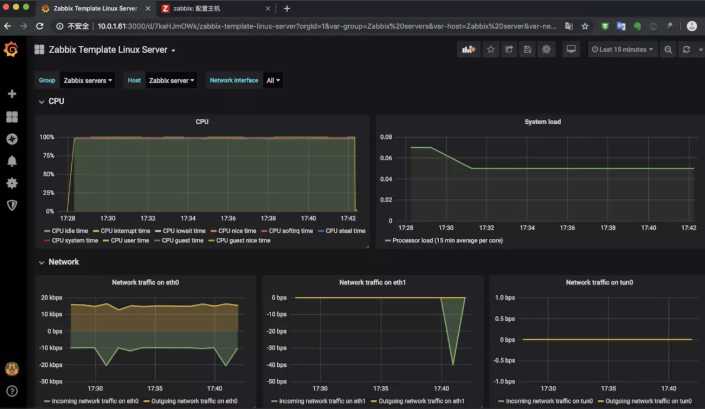705x409 pixels.
Task: Click the Share dashboard icon
Action: [x=509, y=49]
